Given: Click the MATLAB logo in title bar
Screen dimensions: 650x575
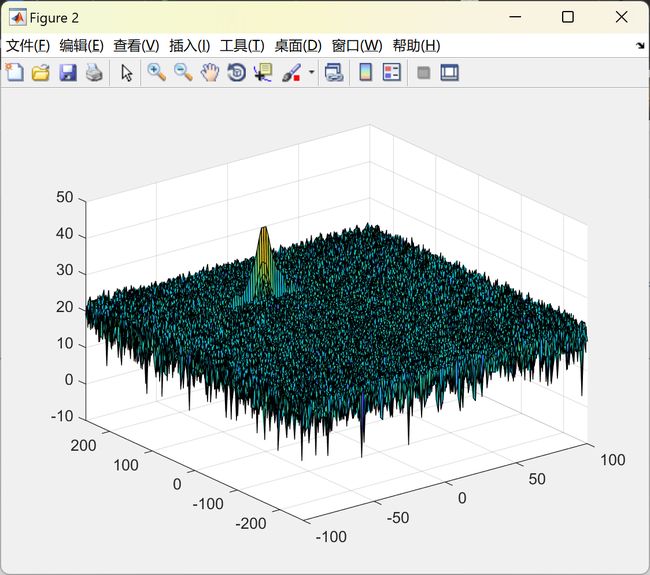Looking at the screenshot, I should click(18, 18).
